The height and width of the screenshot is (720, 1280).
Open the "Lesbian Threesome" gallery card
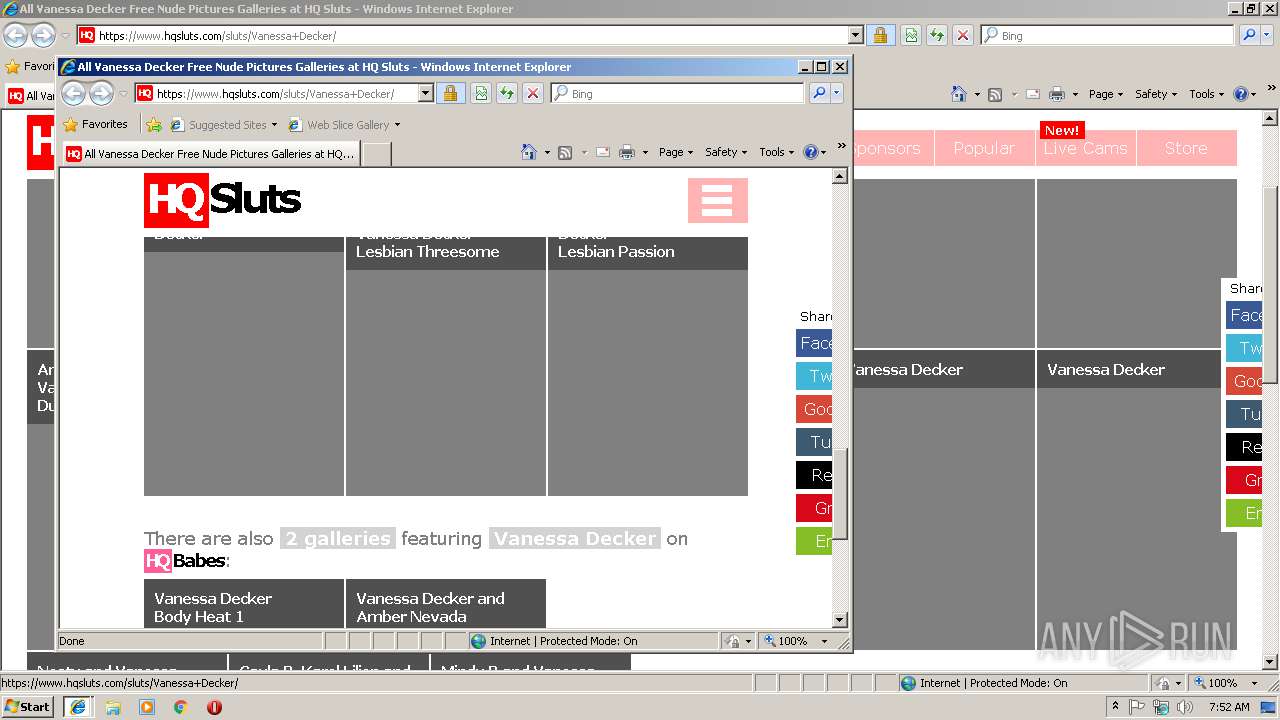(x=446, y=365)
